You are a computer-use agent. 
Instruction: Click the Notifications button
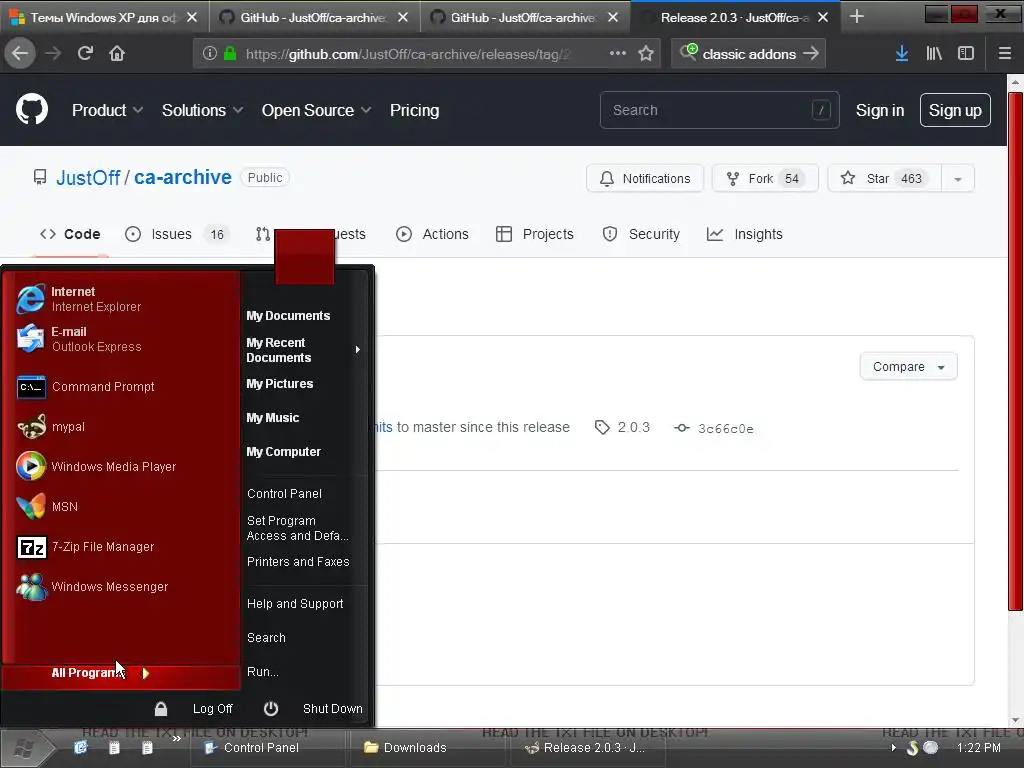click(x=645, y=179)
